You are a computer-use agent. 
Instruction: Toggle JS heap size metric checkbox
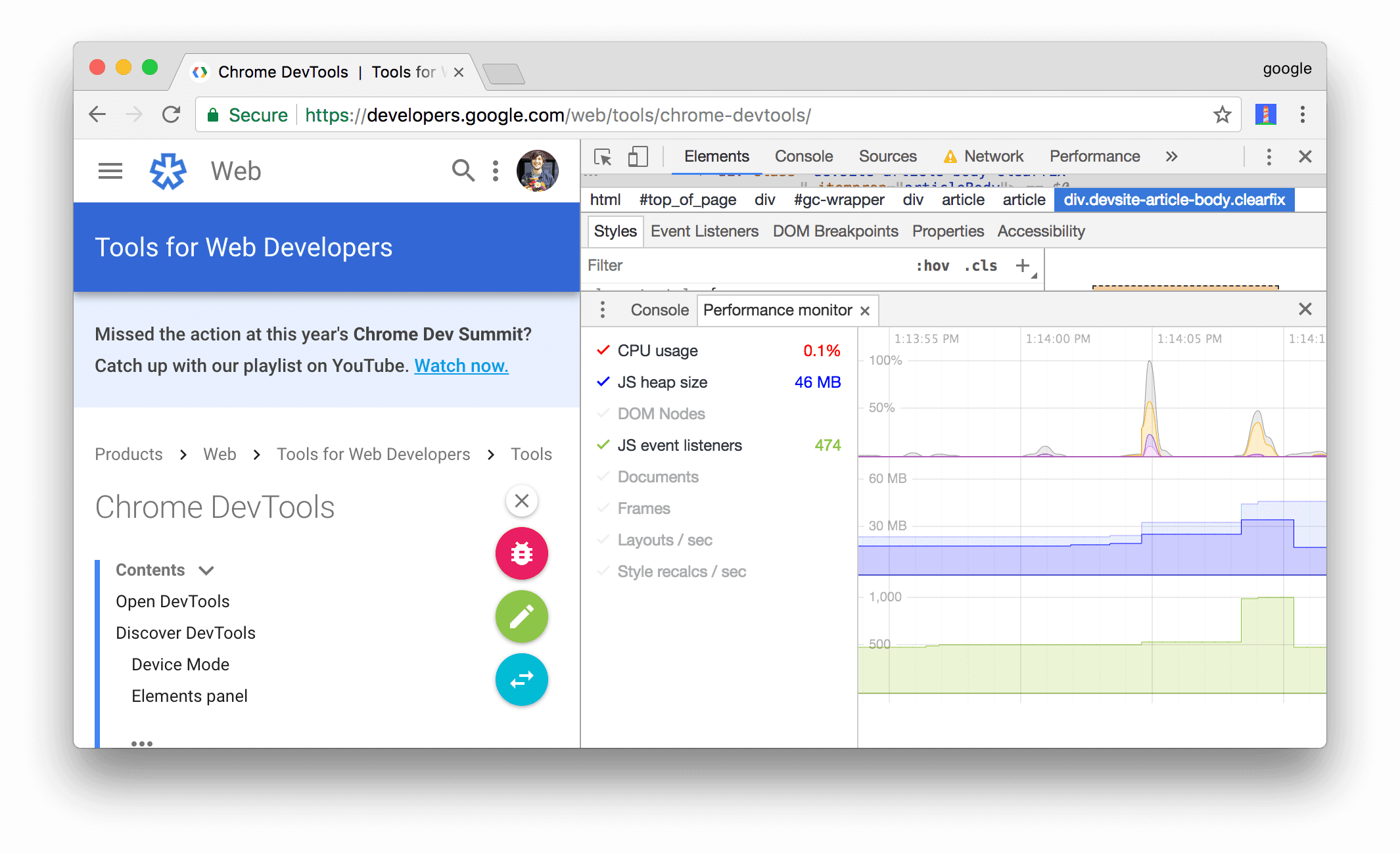(x=602, y=382)
